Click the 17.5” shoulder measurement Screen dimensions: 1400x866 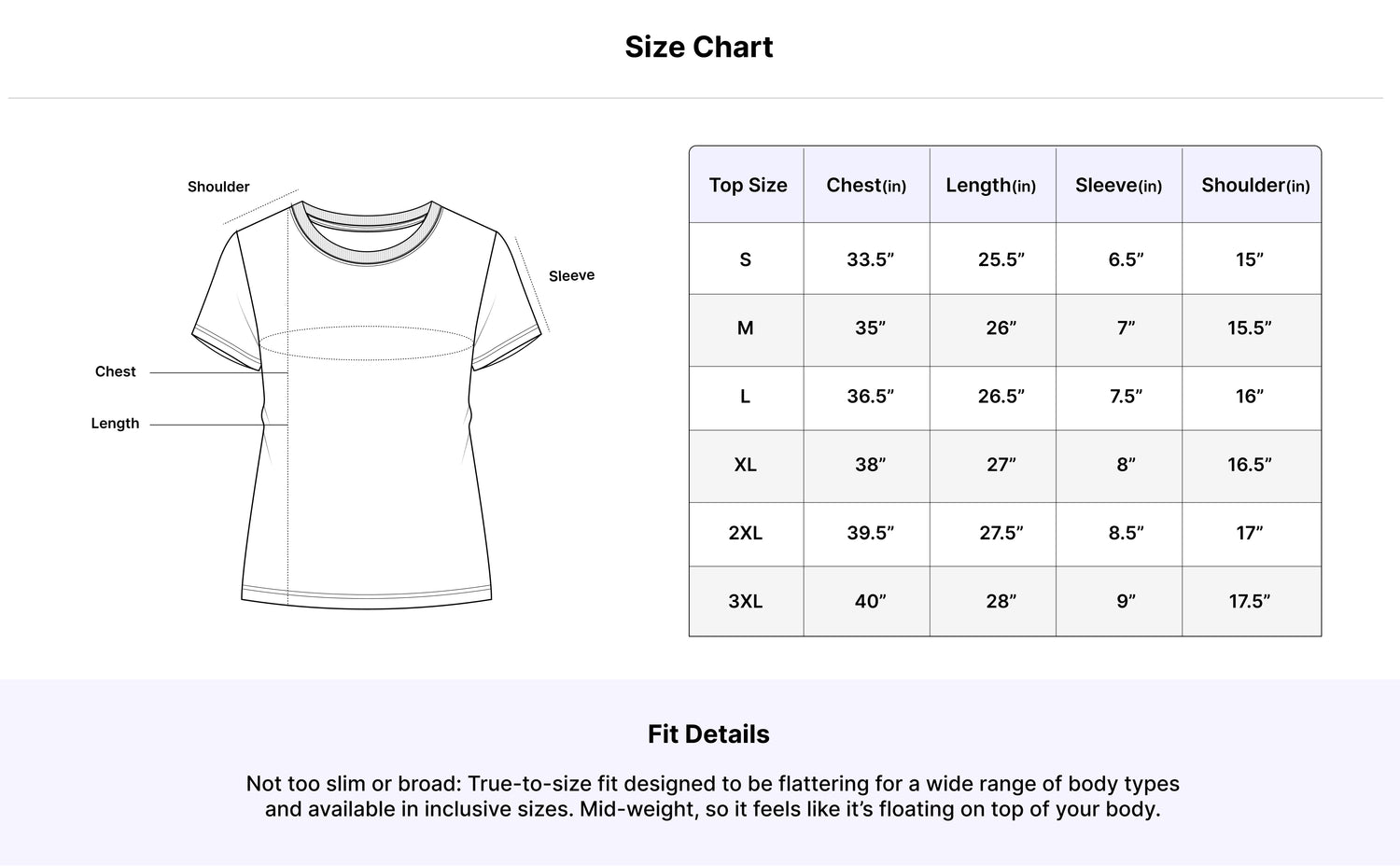click(1250, 601)
